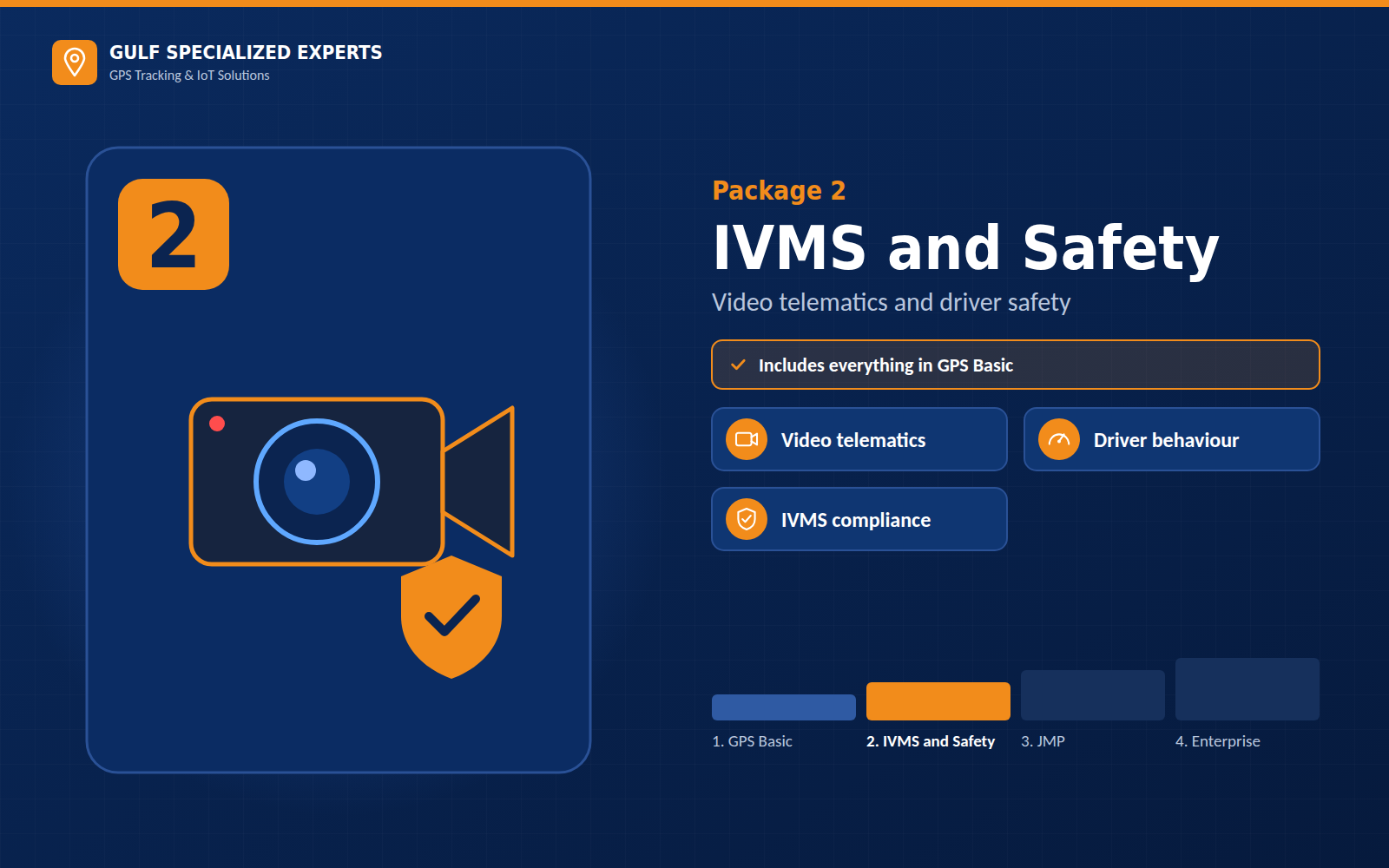Image resolution: width=1389 pixels, height=868 pixels.
Task: Click the IVMS compliance shield icon
Action: 747,519
